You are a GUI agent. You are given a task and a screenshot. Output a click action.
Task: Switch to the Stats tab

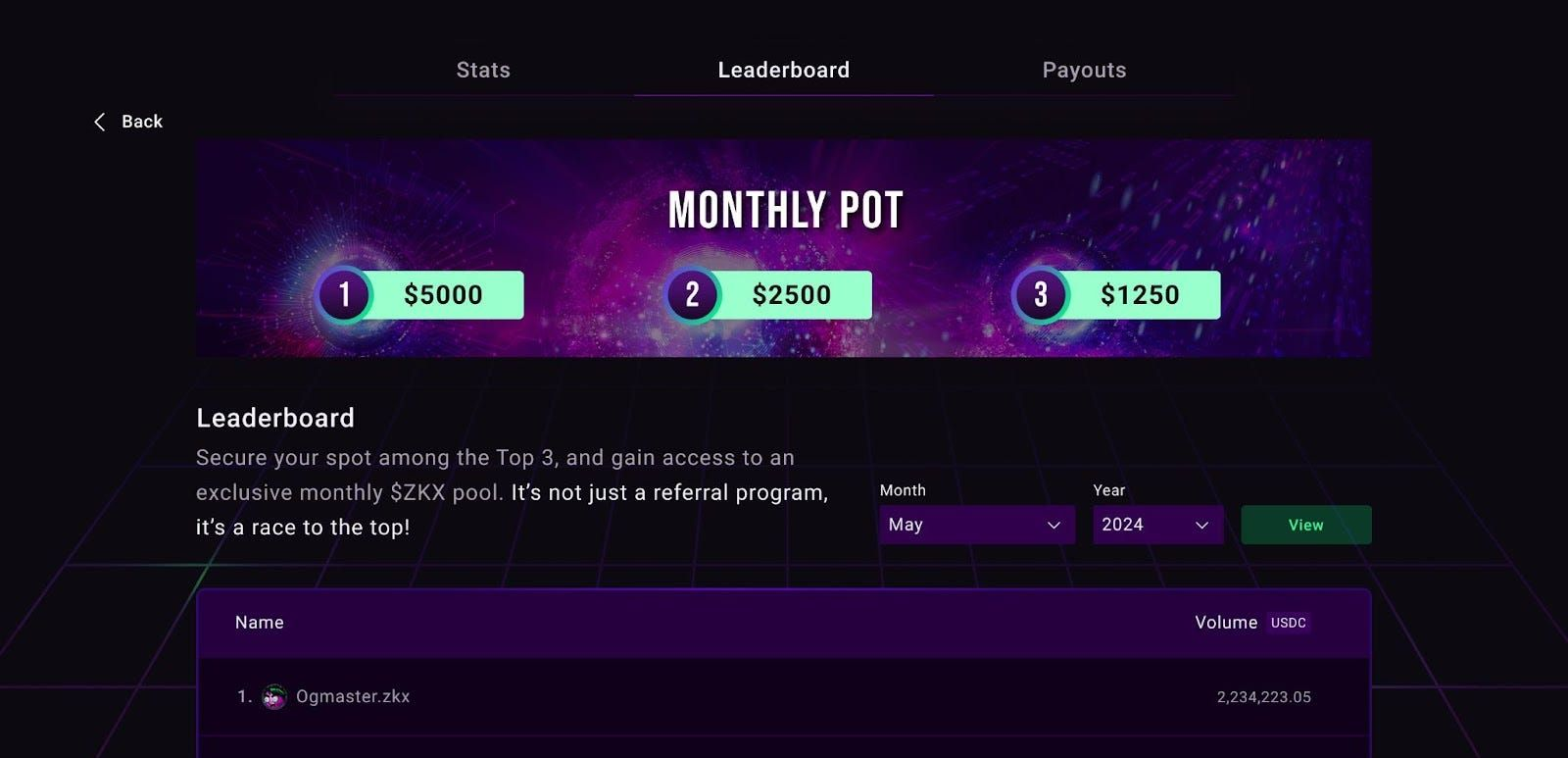coord(483,70)
